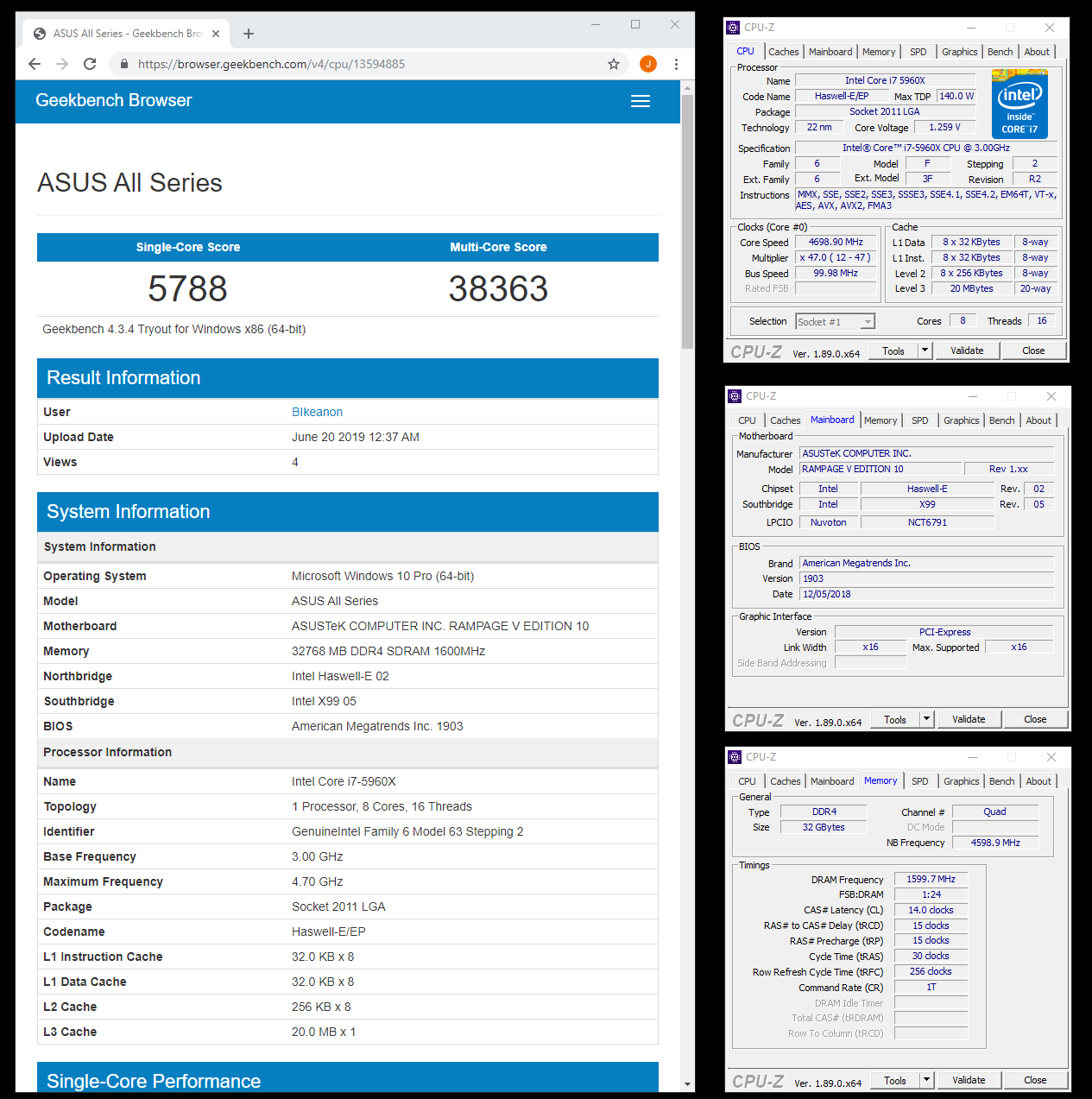The width and height of the screenshot is (1092, 1099).
Task: Click Close button in Mainboard window
Action: pyautogui.click(x=1035, y=719)
